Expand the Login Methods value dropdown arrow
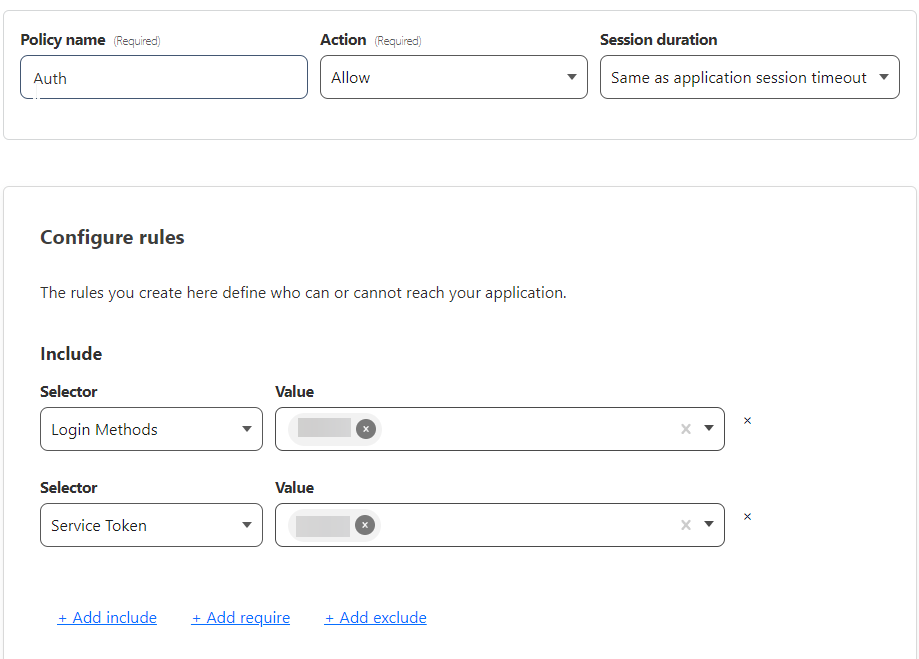 [709, 429]
